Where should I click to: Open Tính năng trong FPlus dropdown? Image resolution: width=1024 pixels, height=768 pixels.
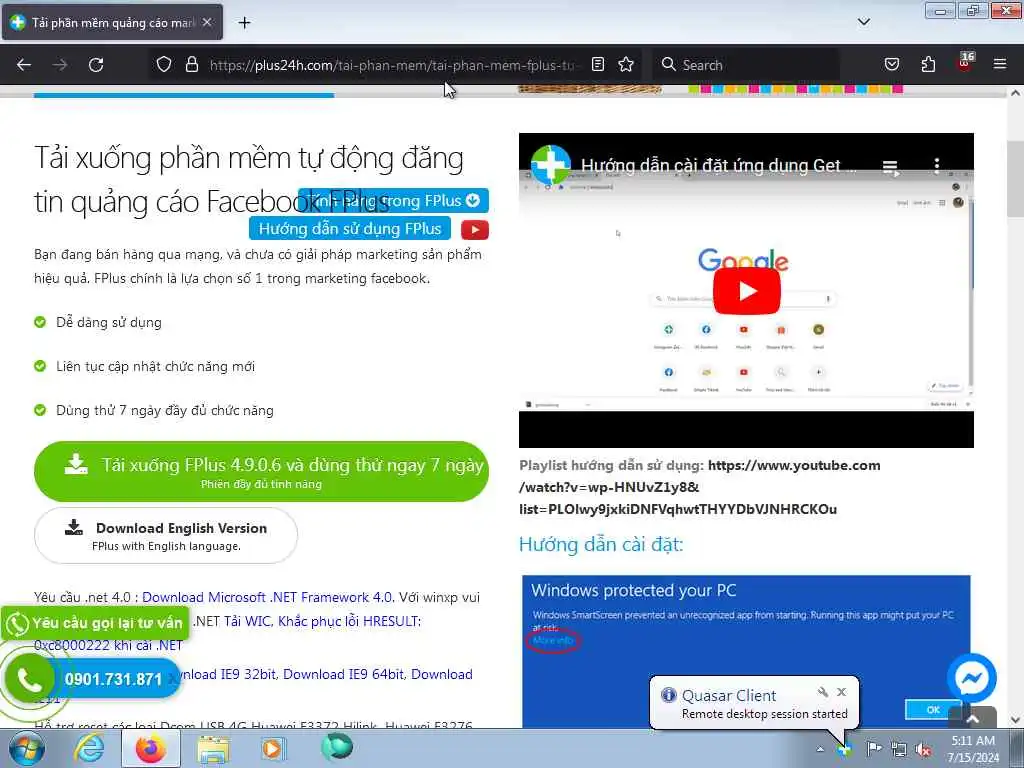pyautogui.click(x=393, y=200)
